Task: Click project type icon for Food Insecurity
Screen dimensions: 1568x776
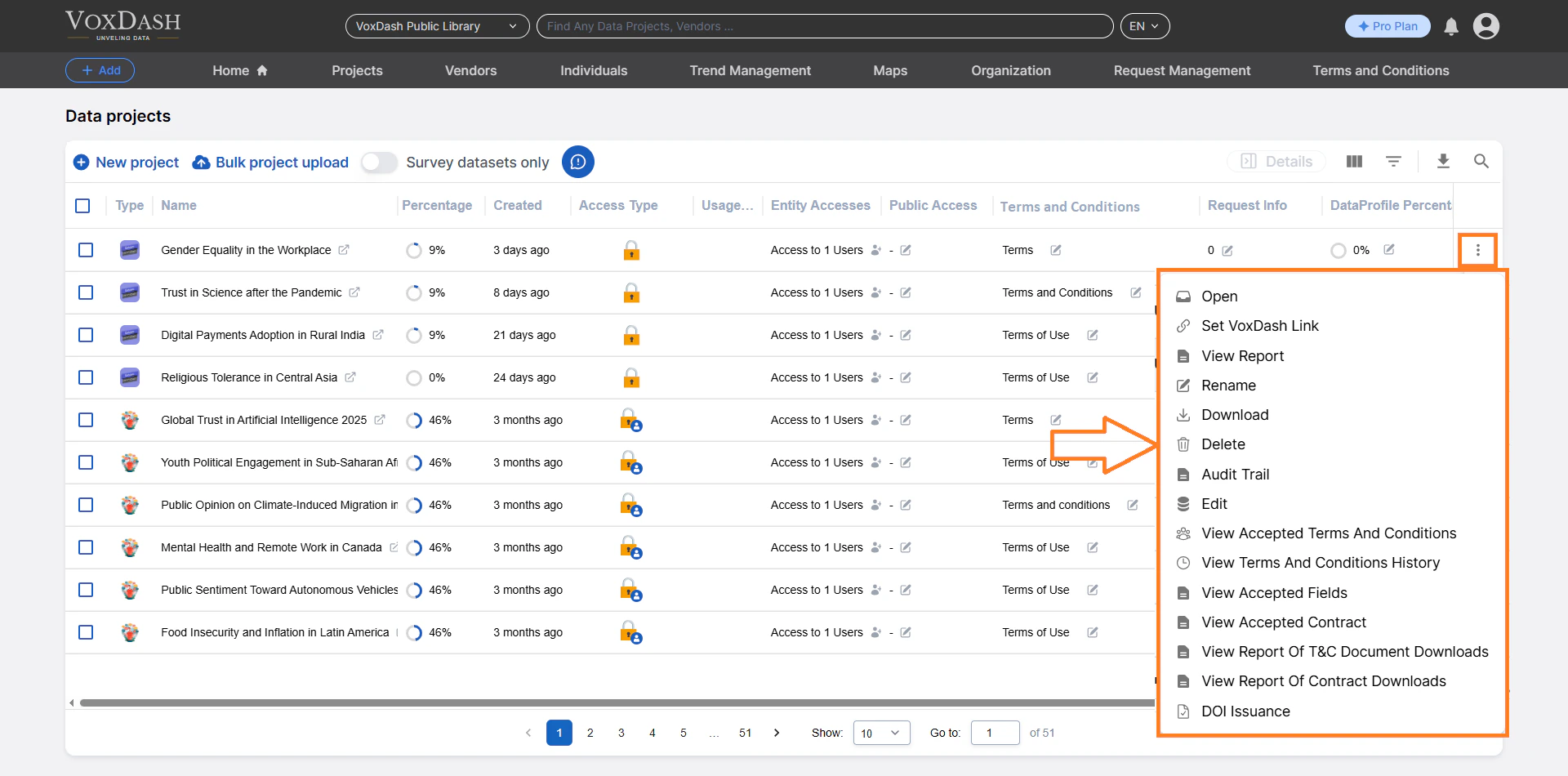Action: click(x=130, y=632)
